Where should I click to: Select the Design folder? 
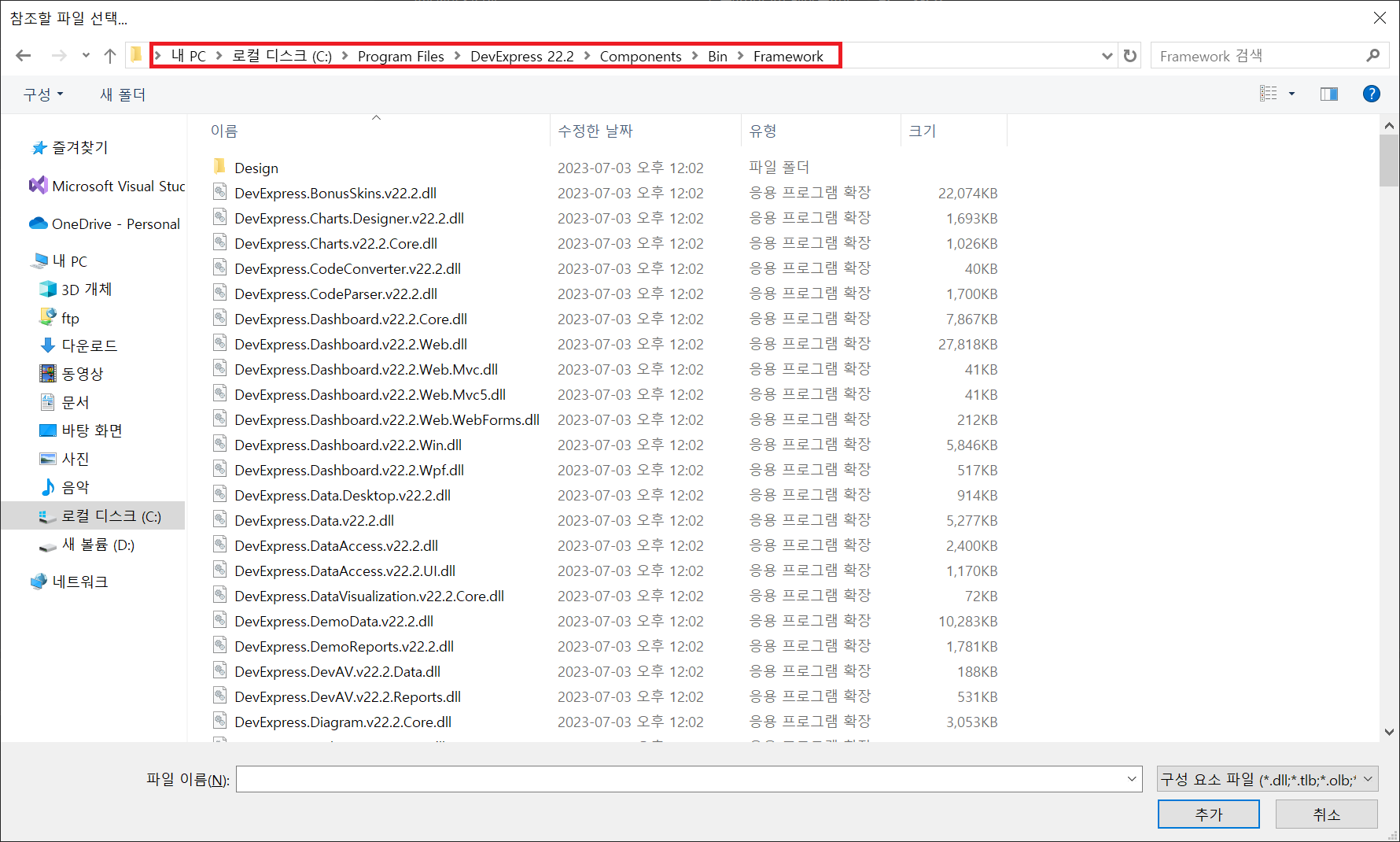(256, 168)
